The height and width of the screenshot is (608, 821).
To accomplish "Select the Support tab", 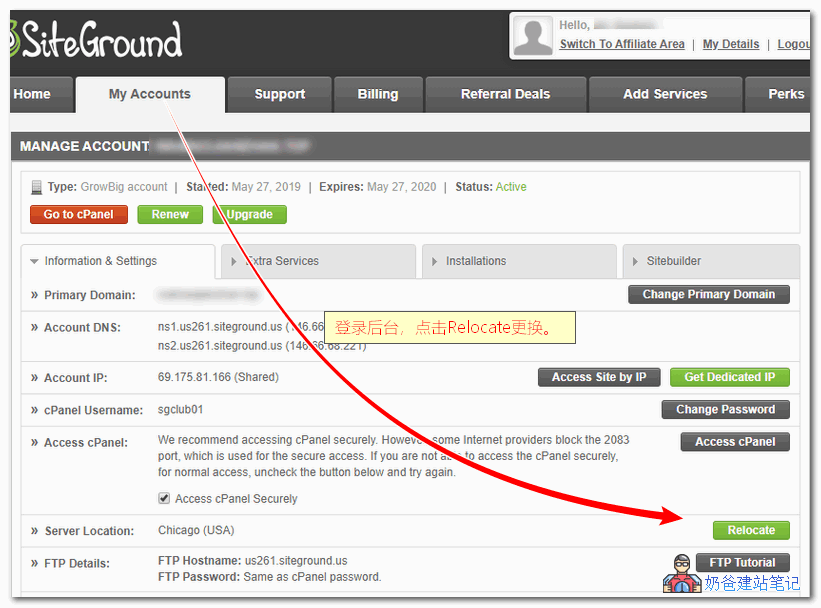I will point(279,94).
